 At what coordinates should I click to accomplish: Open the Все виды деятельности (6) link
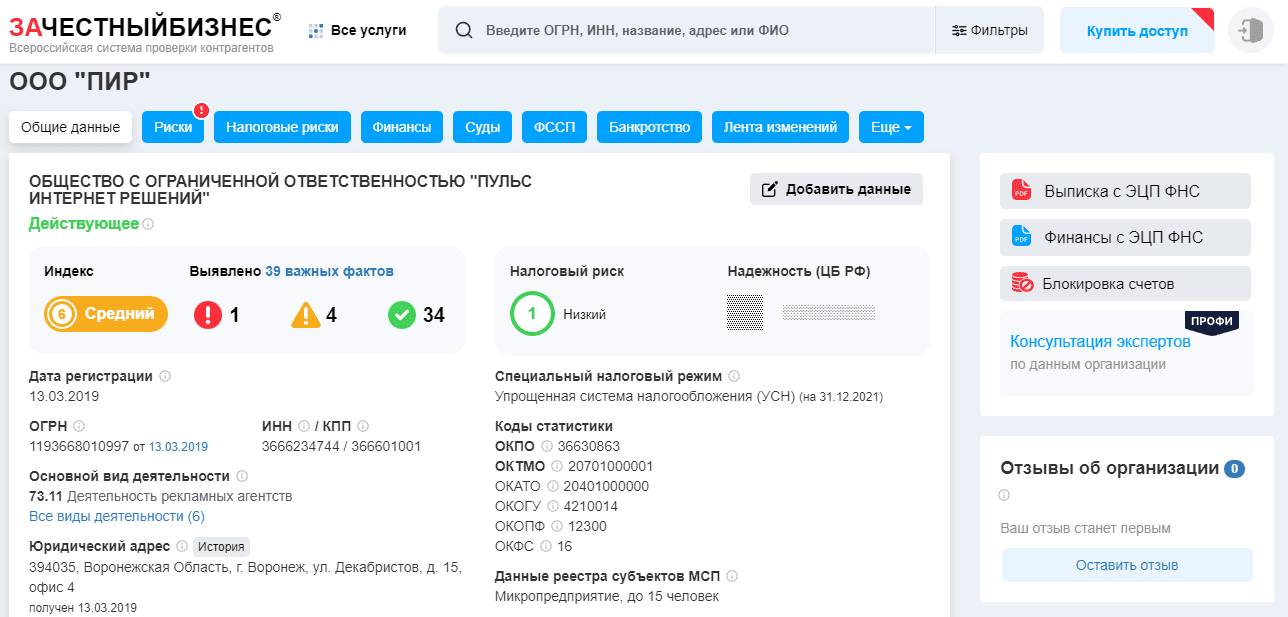pos(117,516)
